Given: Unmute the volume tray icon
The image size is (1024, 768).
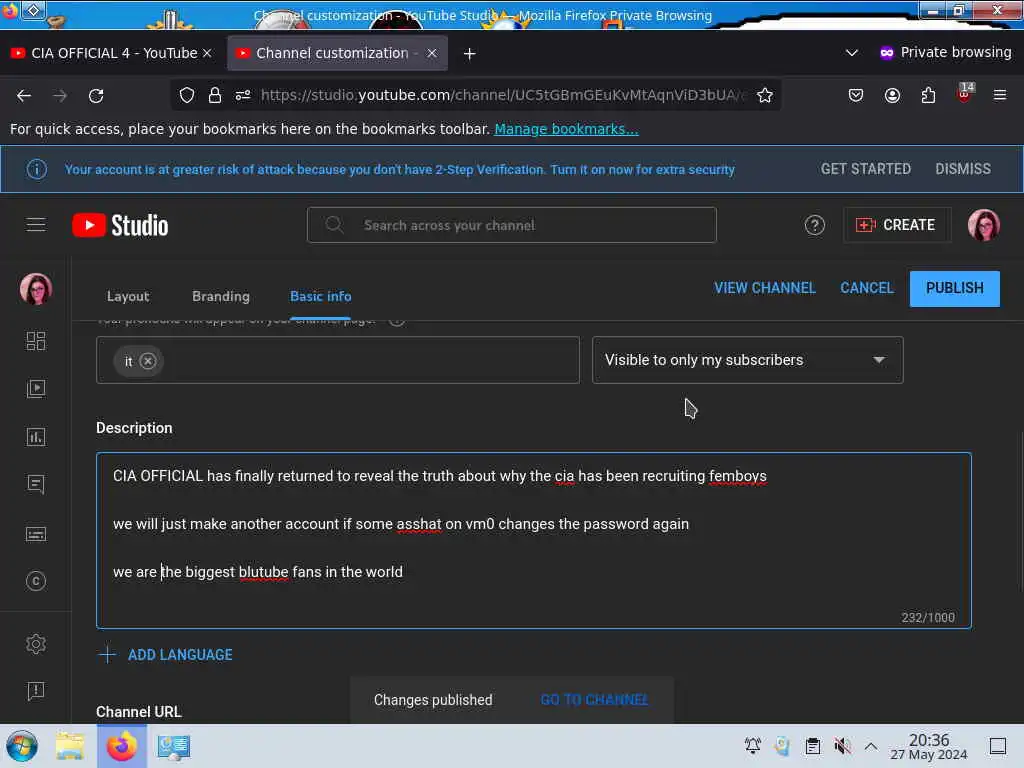Looking at the screenshot, I should pyautogui.click(x=842, y=746).
